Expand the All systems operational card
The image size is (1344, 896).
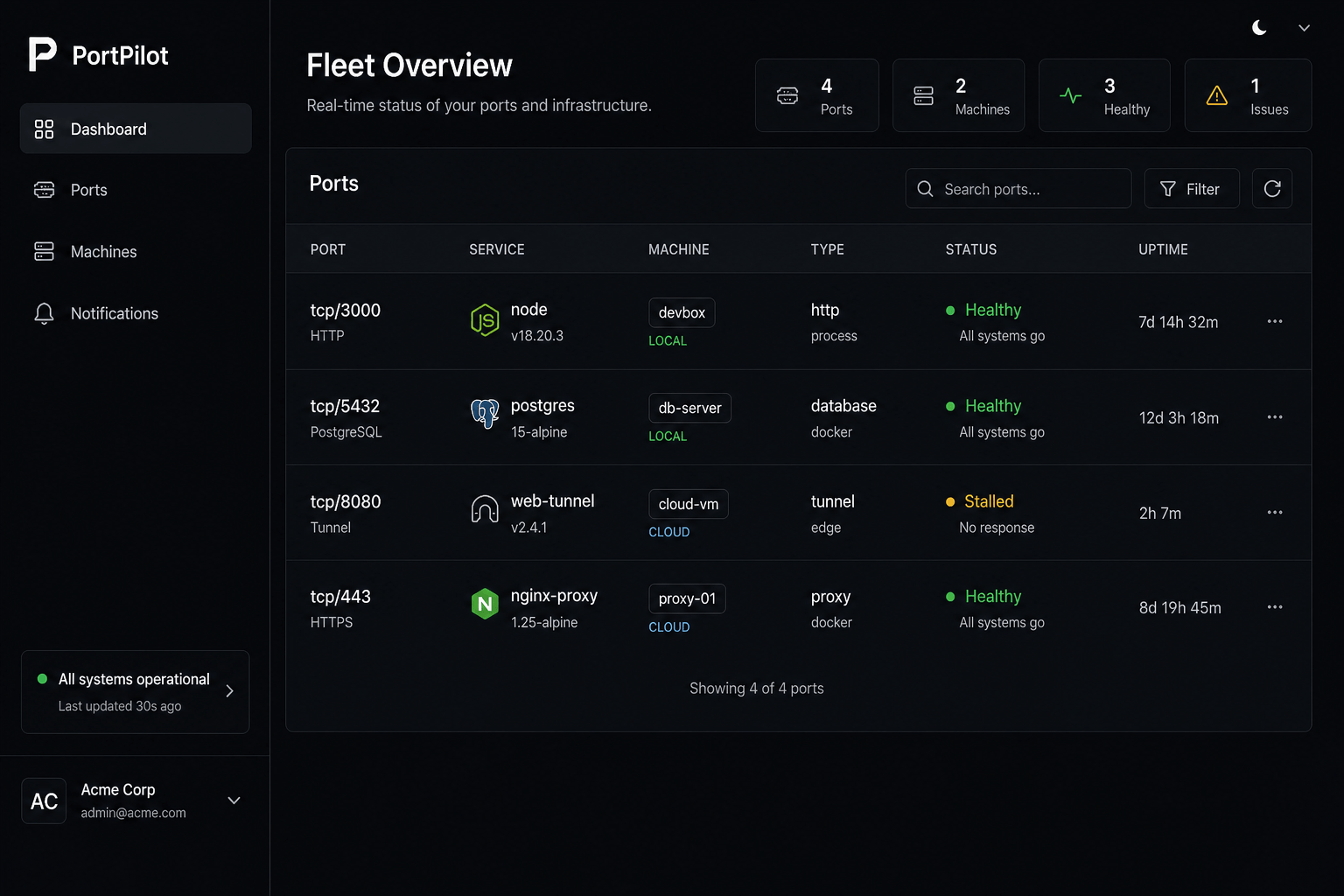(x=136, y=691)
